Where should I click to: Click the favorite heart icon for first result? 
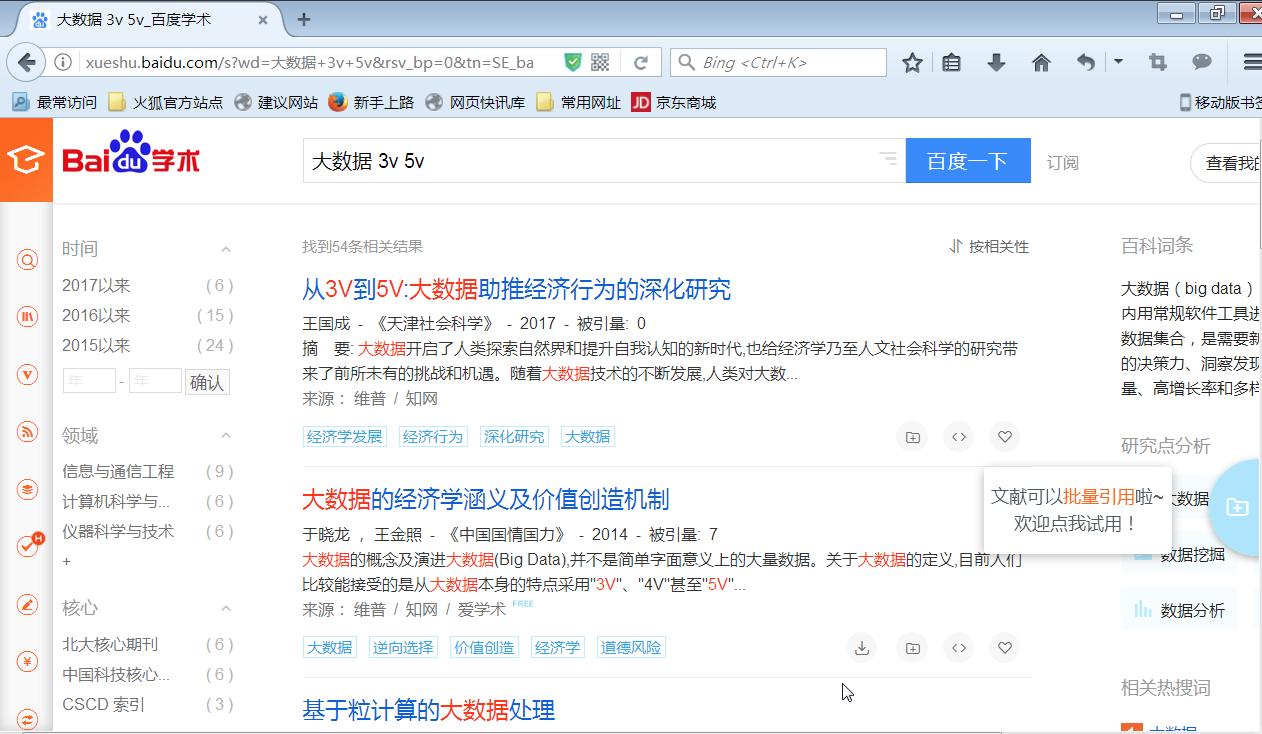pyautogui.click(x=1004, y=437)
